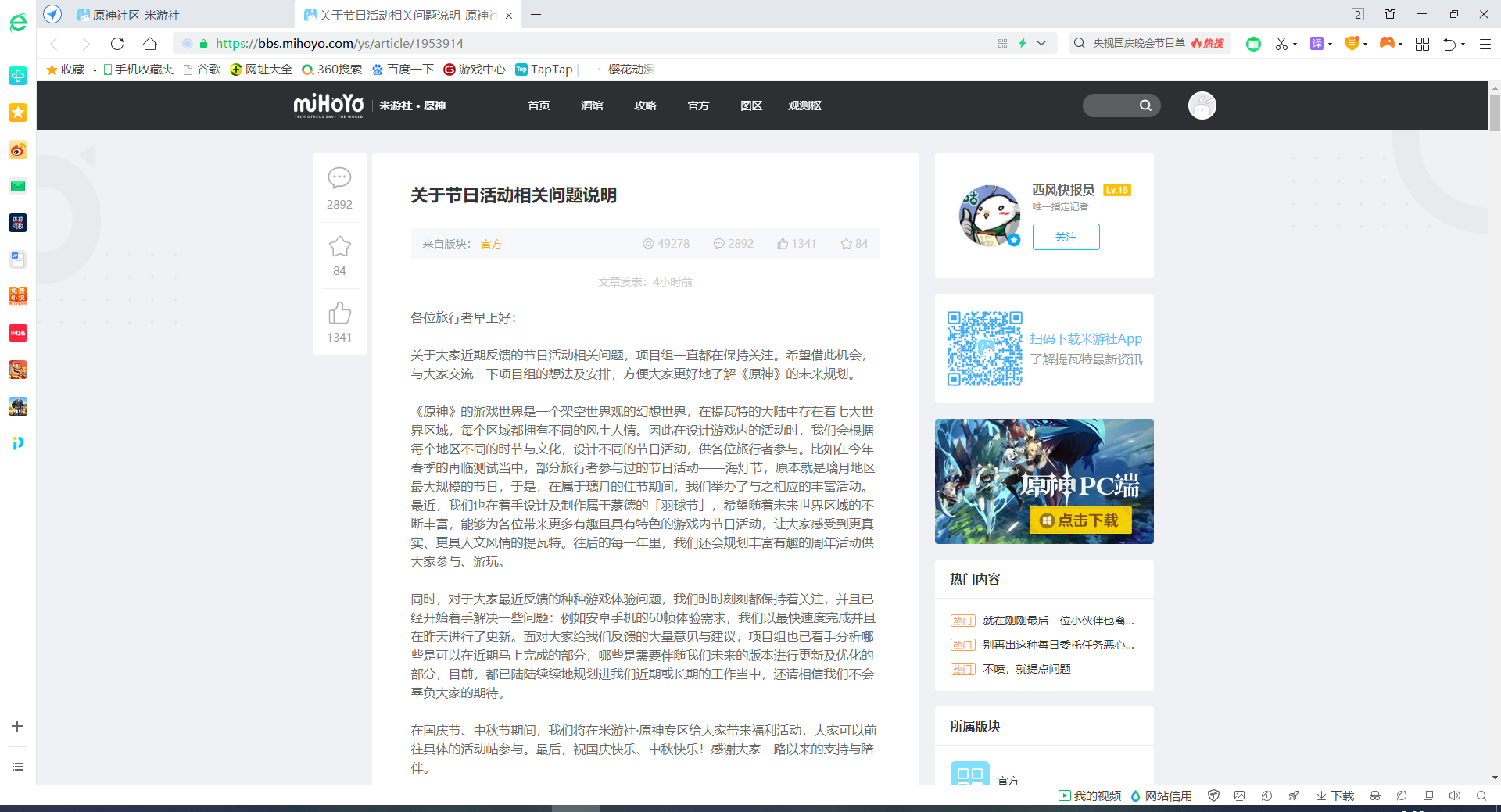The height and width of the screenshot is (812, 1501).
Task: Open the green mail sidebar icon
Action: pos(18,186)
